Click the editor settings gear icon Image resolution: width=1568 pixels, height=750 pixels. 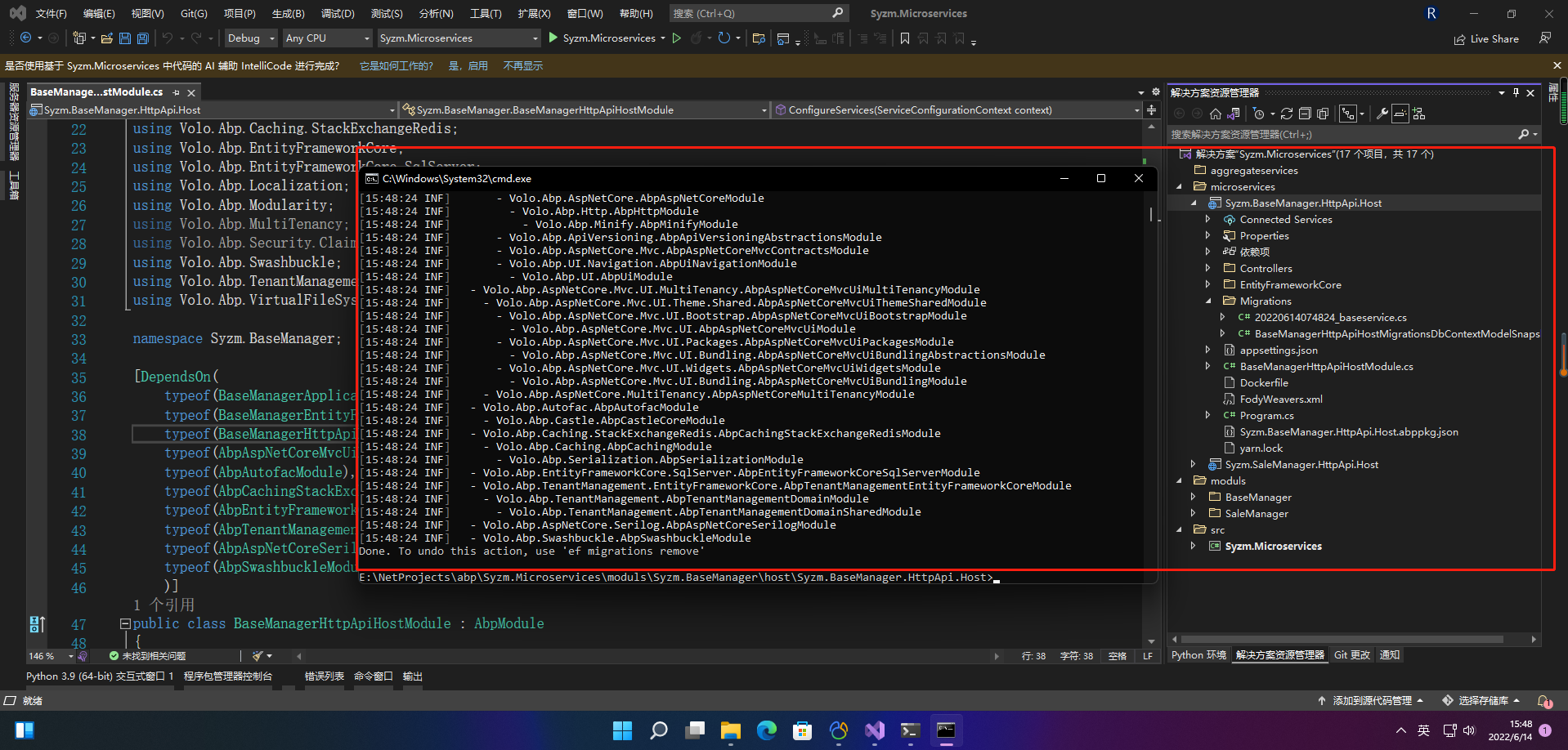[1156, 92]
